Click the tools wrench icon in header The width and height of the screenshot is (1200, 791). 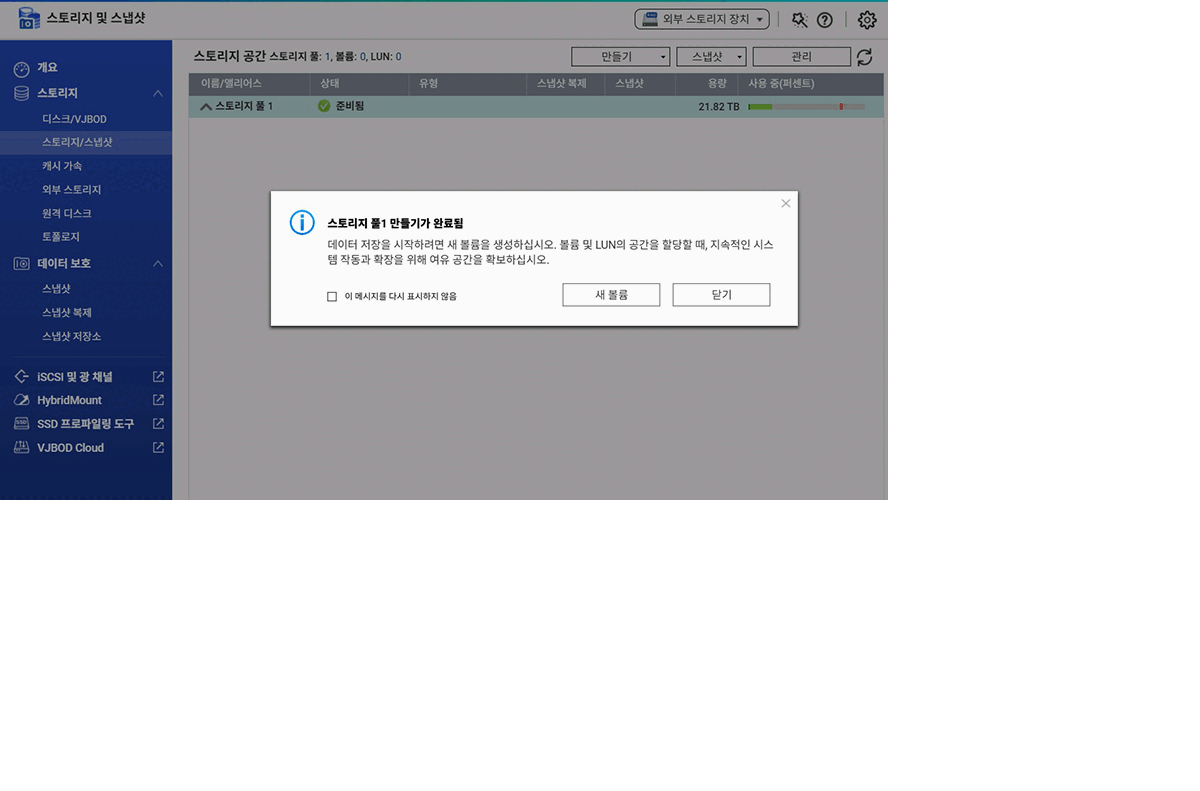coord(799,20)
